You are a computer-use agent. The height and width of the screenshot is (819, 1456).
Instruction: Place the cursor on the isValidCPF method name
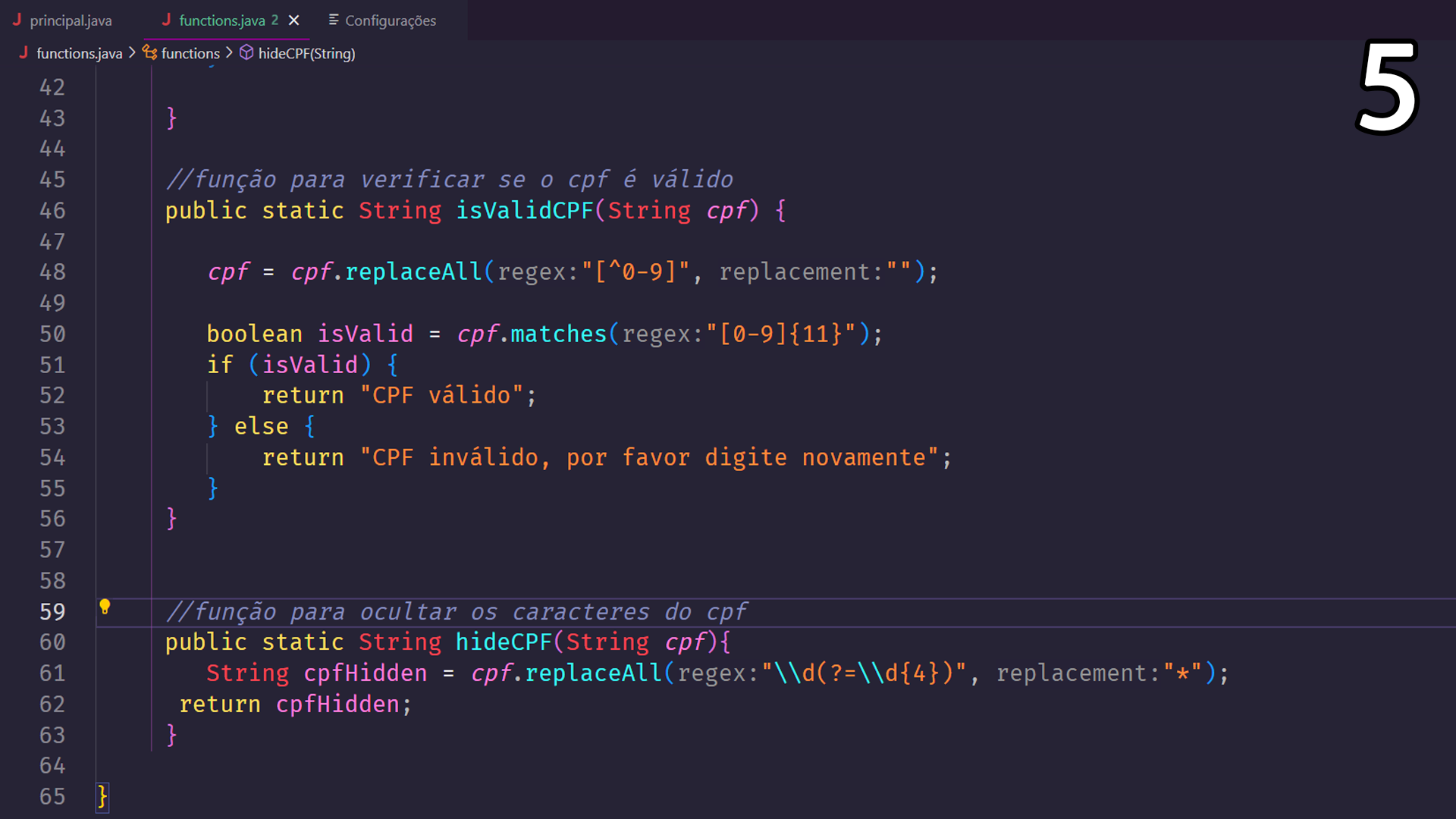[525, 210]
